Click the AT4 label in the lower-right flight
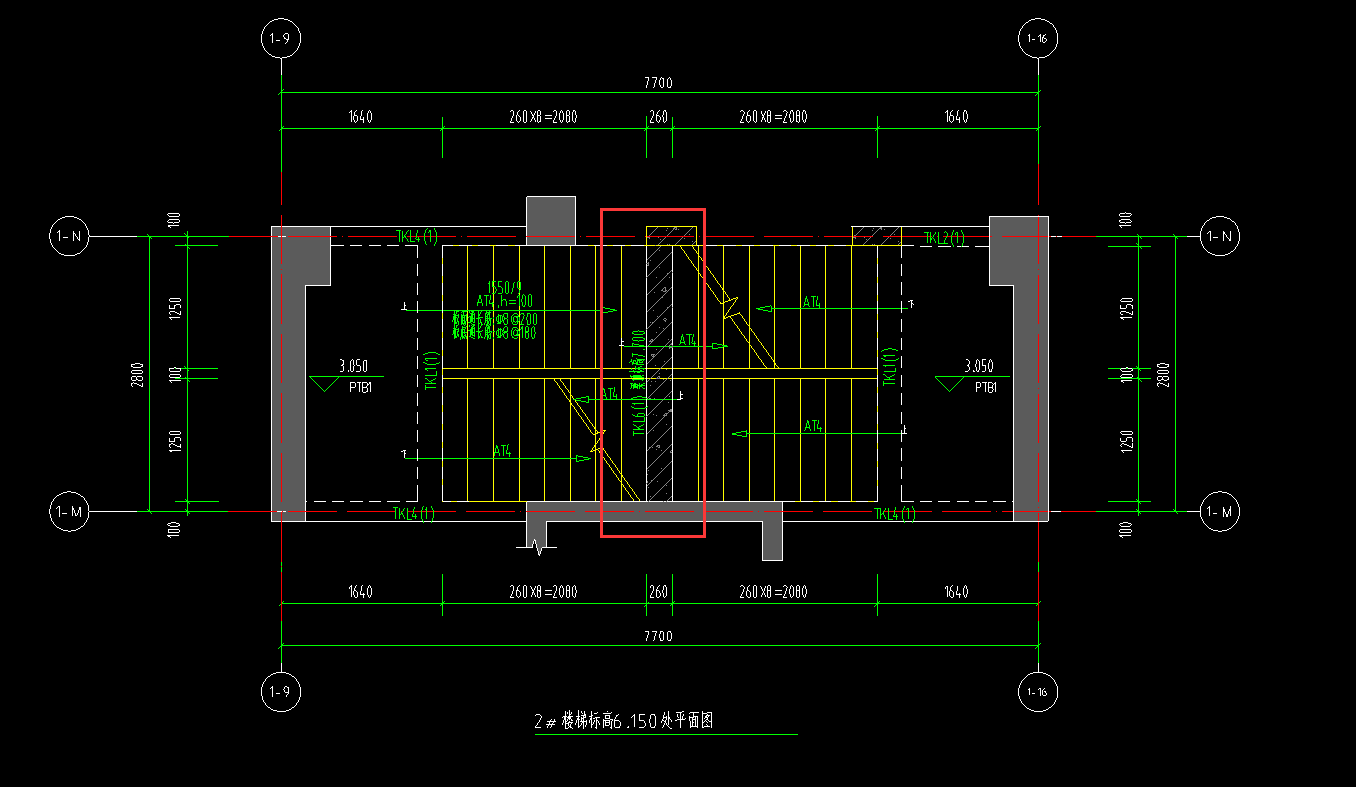 pos(813,426)
